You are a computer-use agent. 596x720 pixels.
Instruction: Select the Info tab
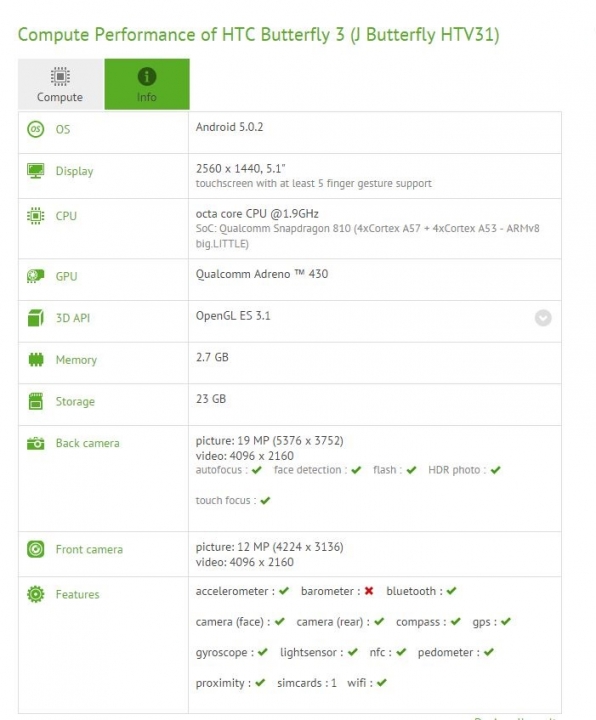coord(147,84)
